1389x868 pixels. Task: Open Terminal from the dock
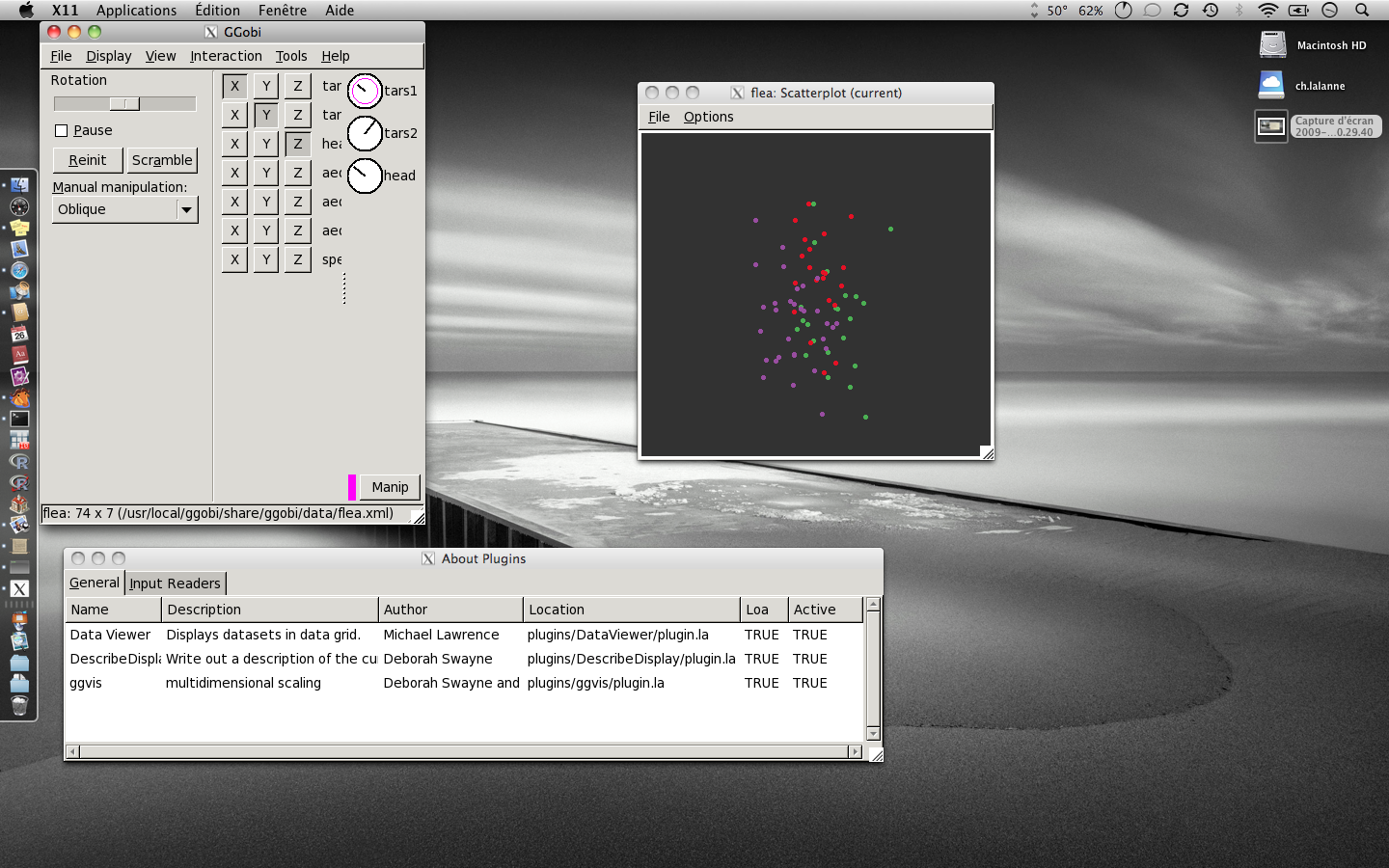coord(19,419)
